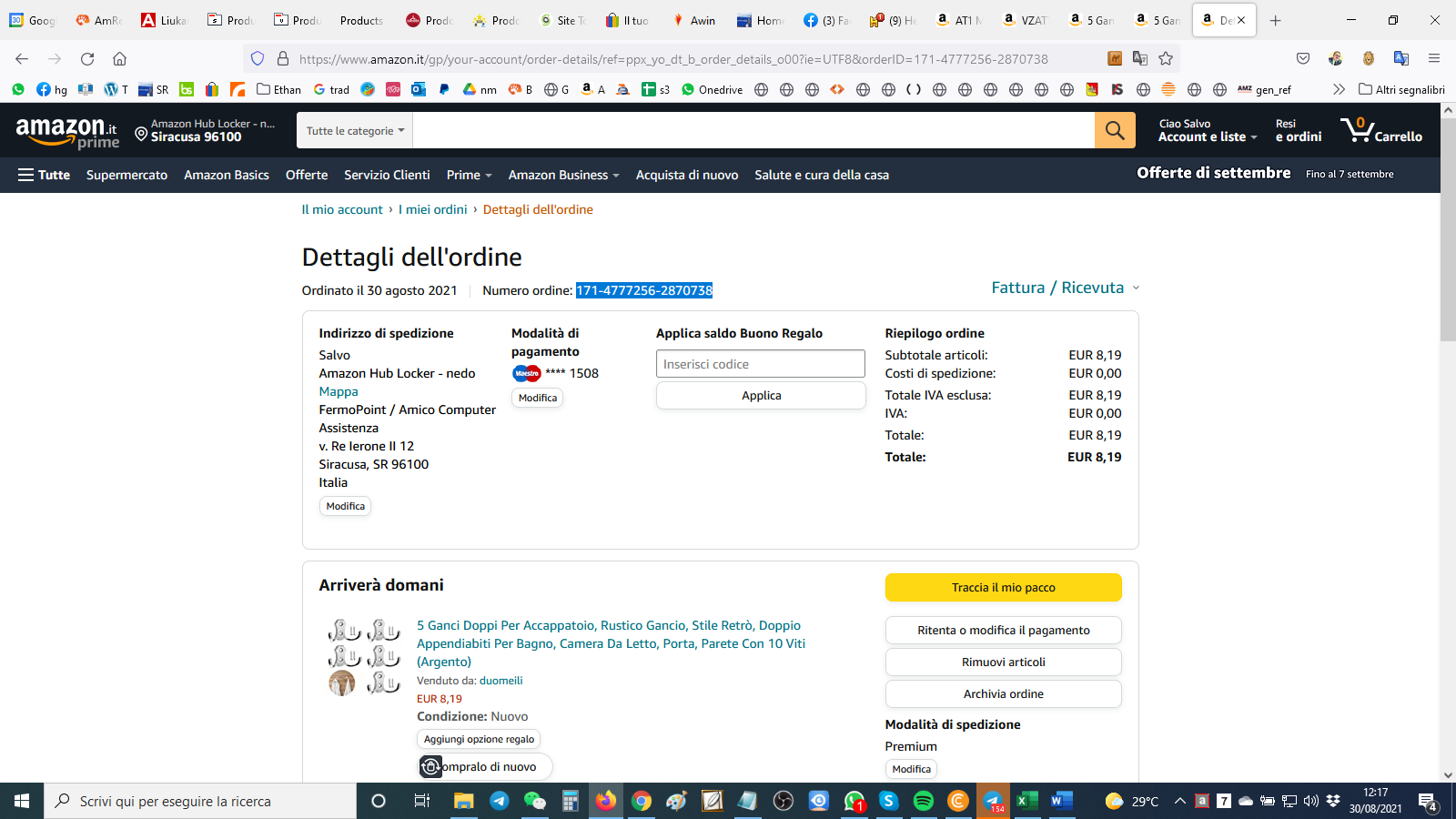Image resolution: width=1456 pixels, height=819 pixels.
Task: Click the Save to Pocket icon
Action: [1303, 59]
